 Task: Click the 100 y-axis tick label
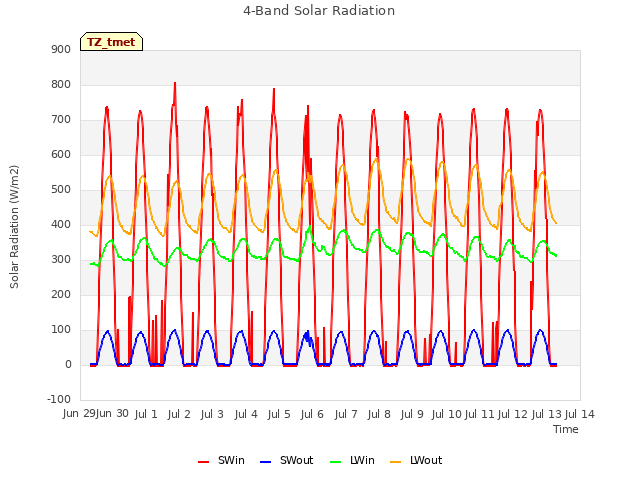click(61, 329)
